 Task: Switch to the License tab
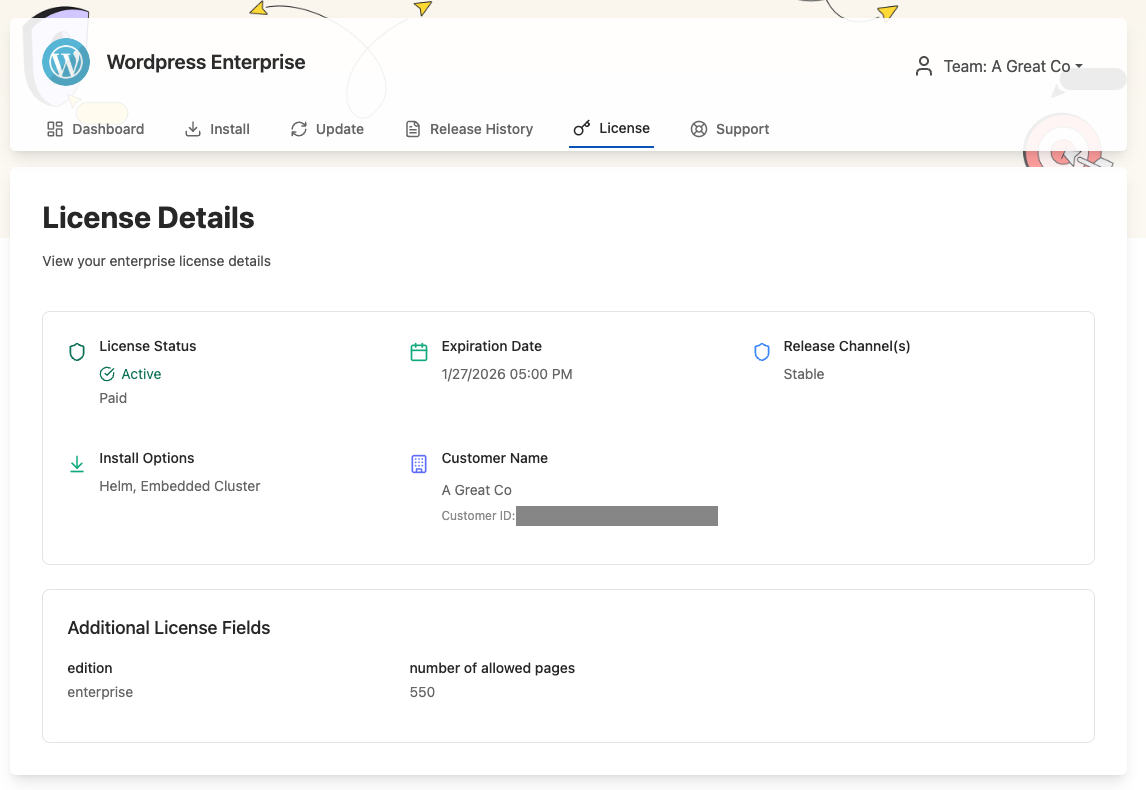tap(611, 128)
